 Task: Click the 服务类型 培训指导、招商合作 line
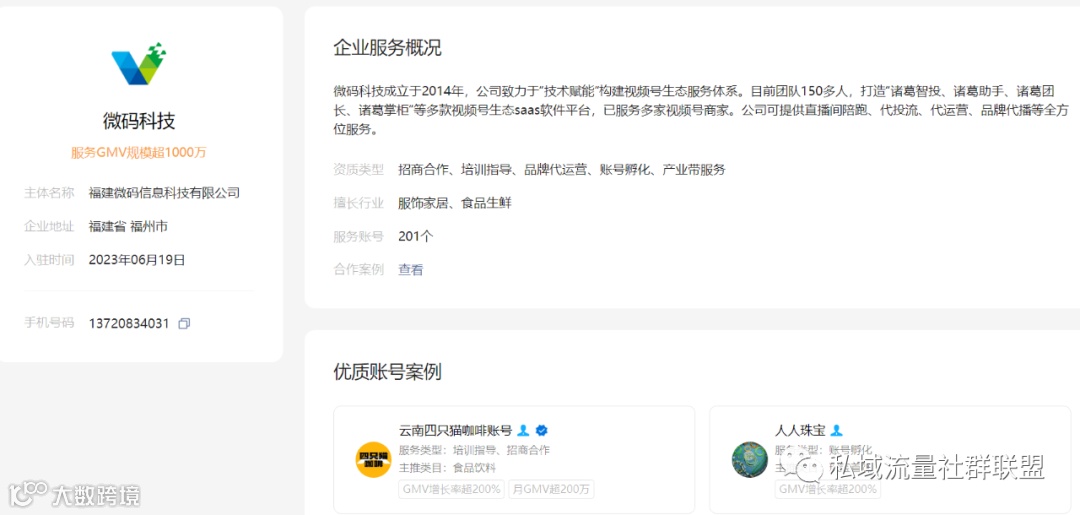[x=474, y=450]
